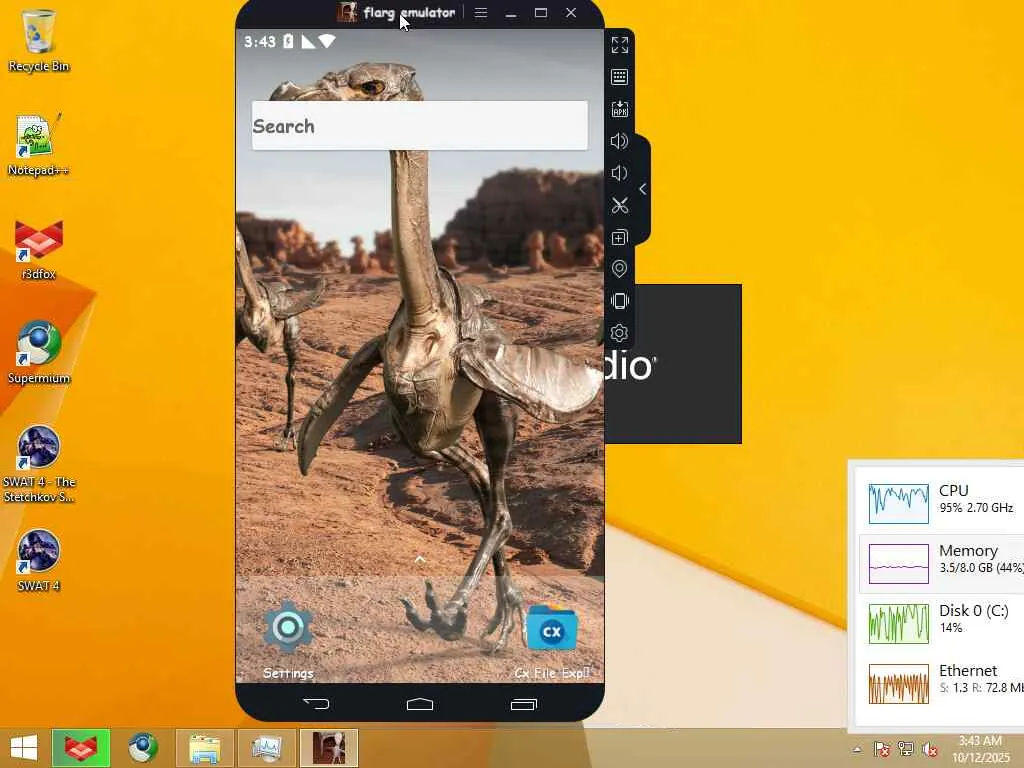Expand the Android app drawer arrow
1024x768 pixels.
[420, 560]
